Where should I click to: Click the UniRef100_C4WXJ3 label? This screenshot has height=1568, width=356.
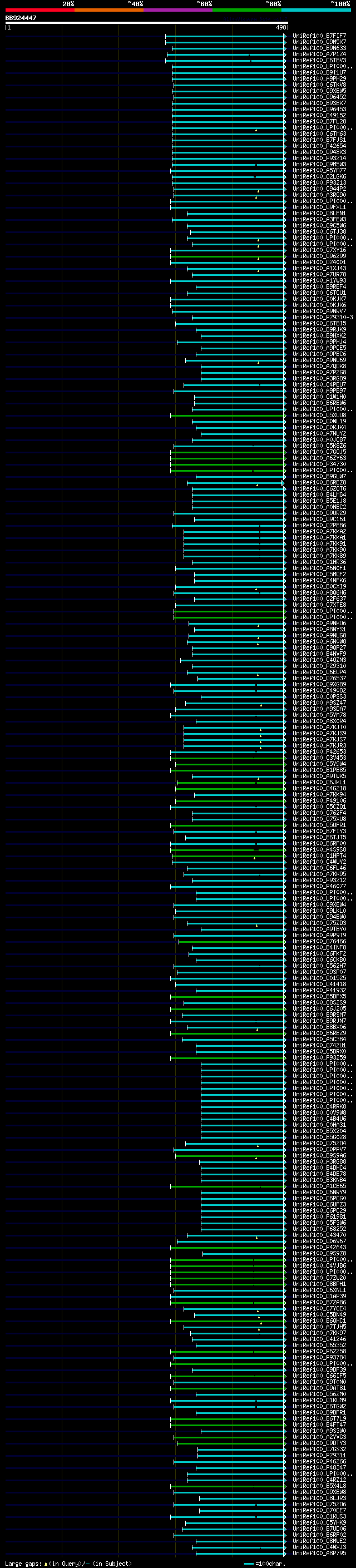(x=319, y=1547)
